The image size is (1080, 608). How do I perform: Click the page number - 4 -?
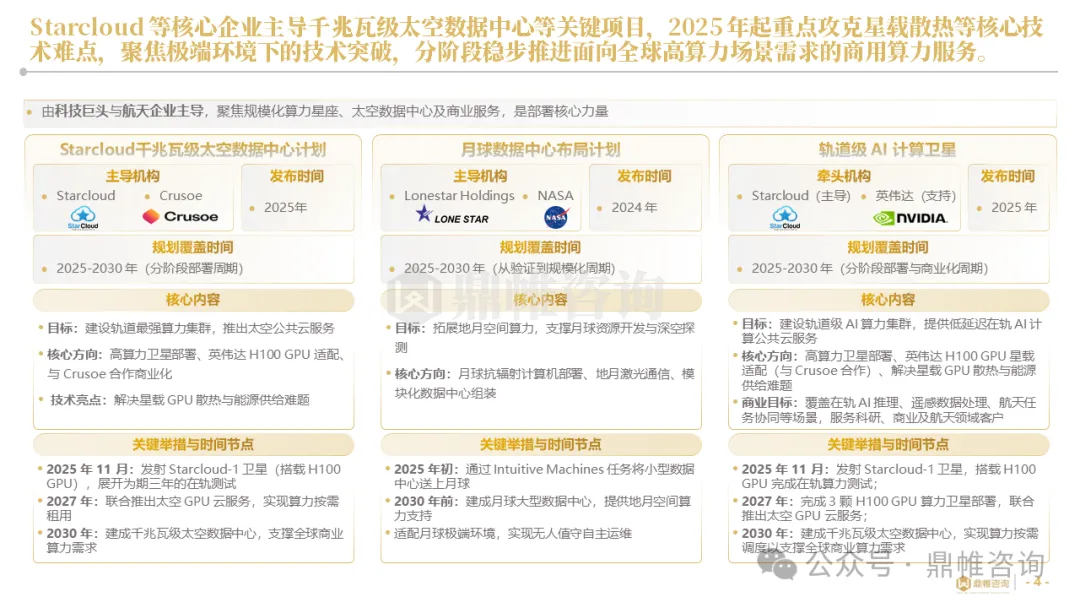pyautogui.click(x=1037, y=583)
